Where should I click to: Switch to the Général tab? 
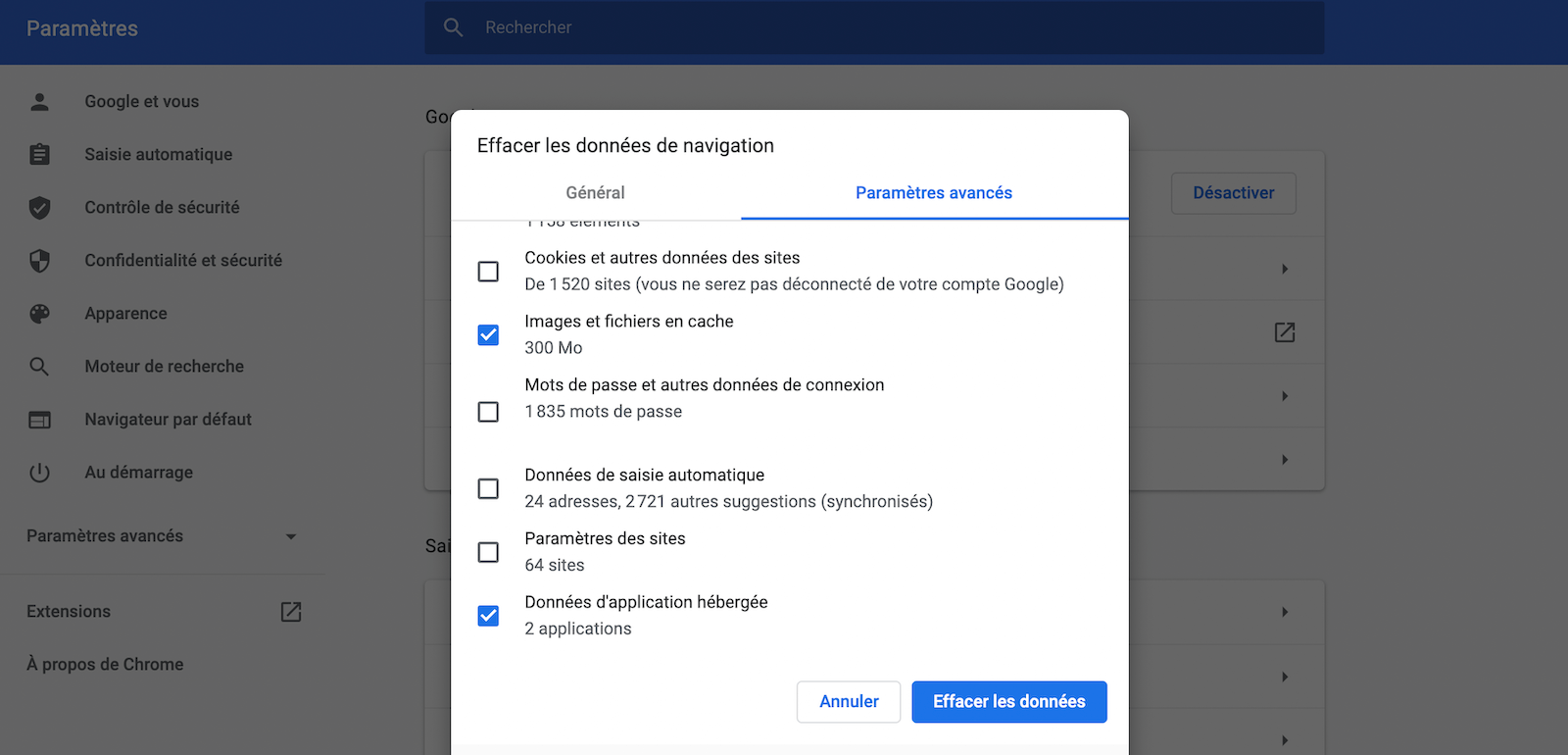(595, 193)
